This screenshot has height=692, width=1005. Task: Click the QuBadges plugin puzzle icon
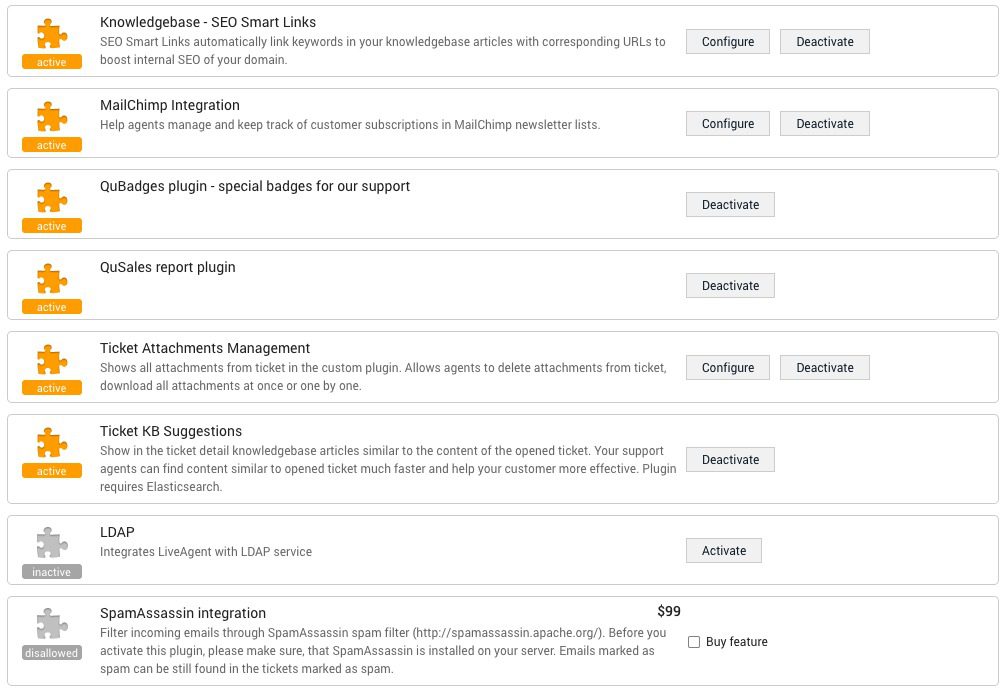(52, 198)
